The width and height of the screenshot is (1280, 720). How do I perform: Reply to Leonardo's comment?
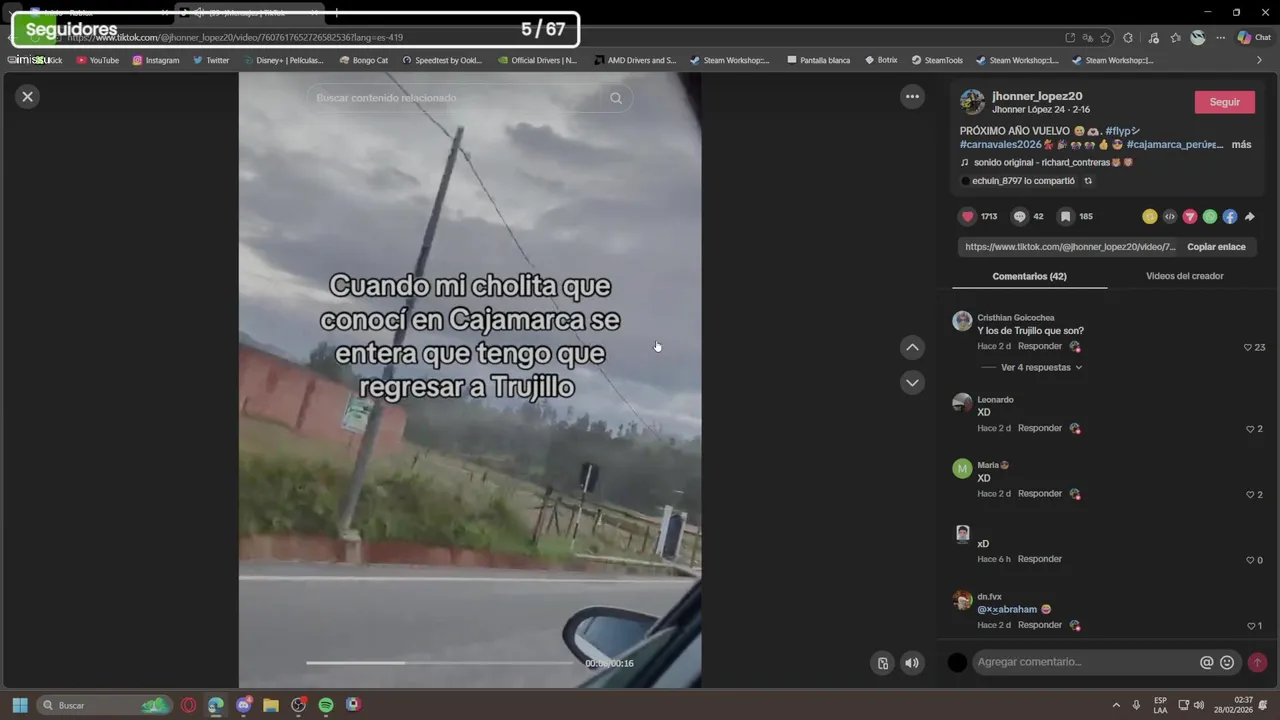click(1040, 428)
